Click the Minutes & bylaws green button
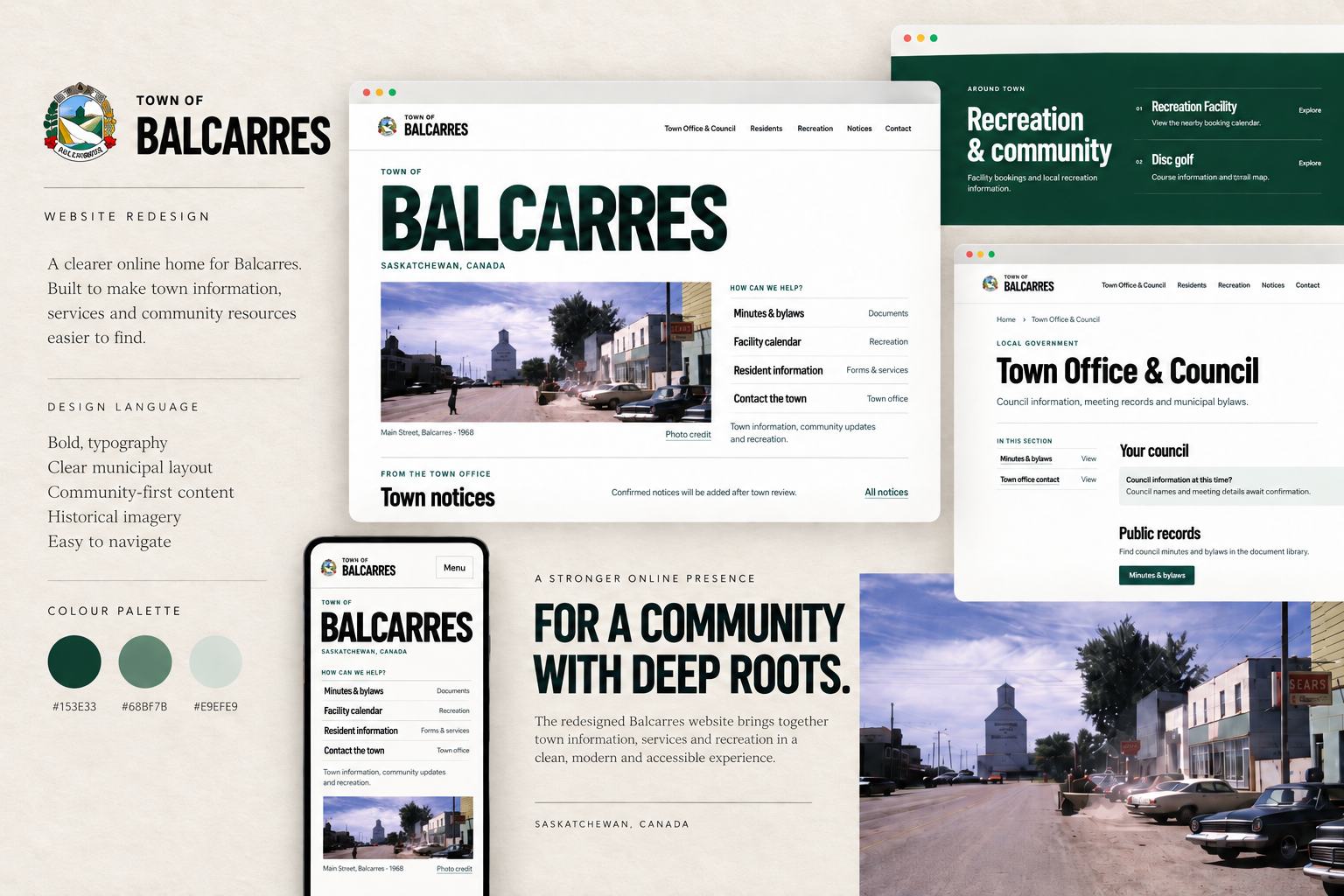 tap(1157, 575)
